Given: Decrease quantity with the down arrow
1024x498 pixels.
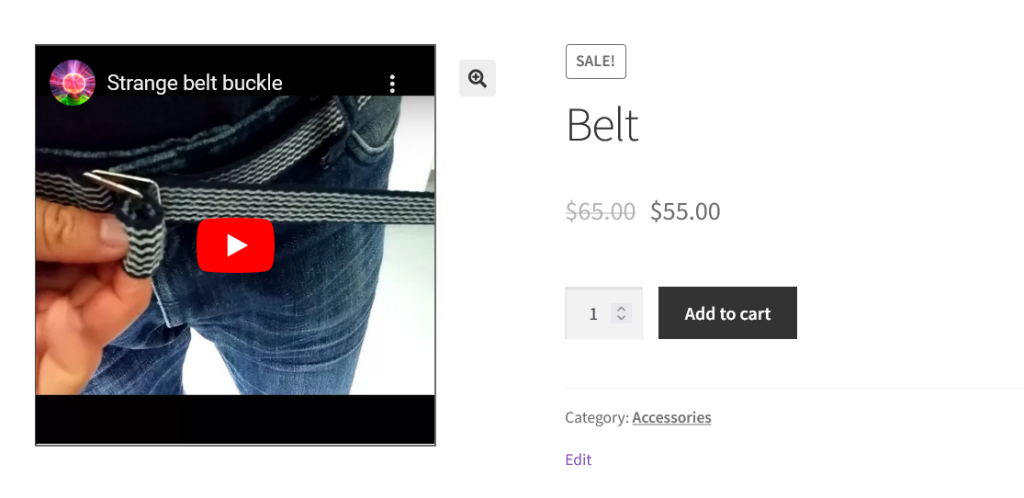Looking at the screenshot, I should [x=621, y=318].
